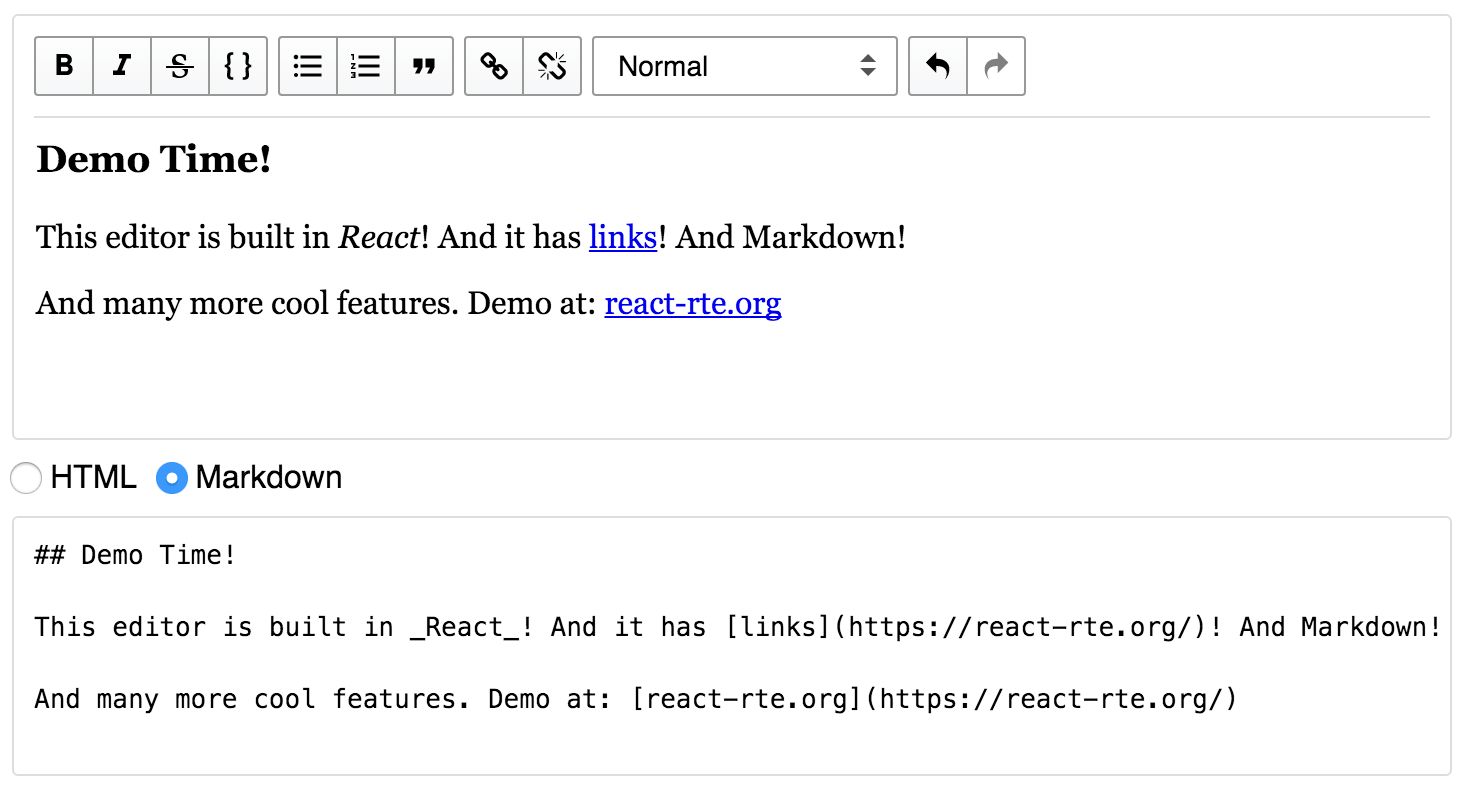Insert an ordered numbered list

365,66
